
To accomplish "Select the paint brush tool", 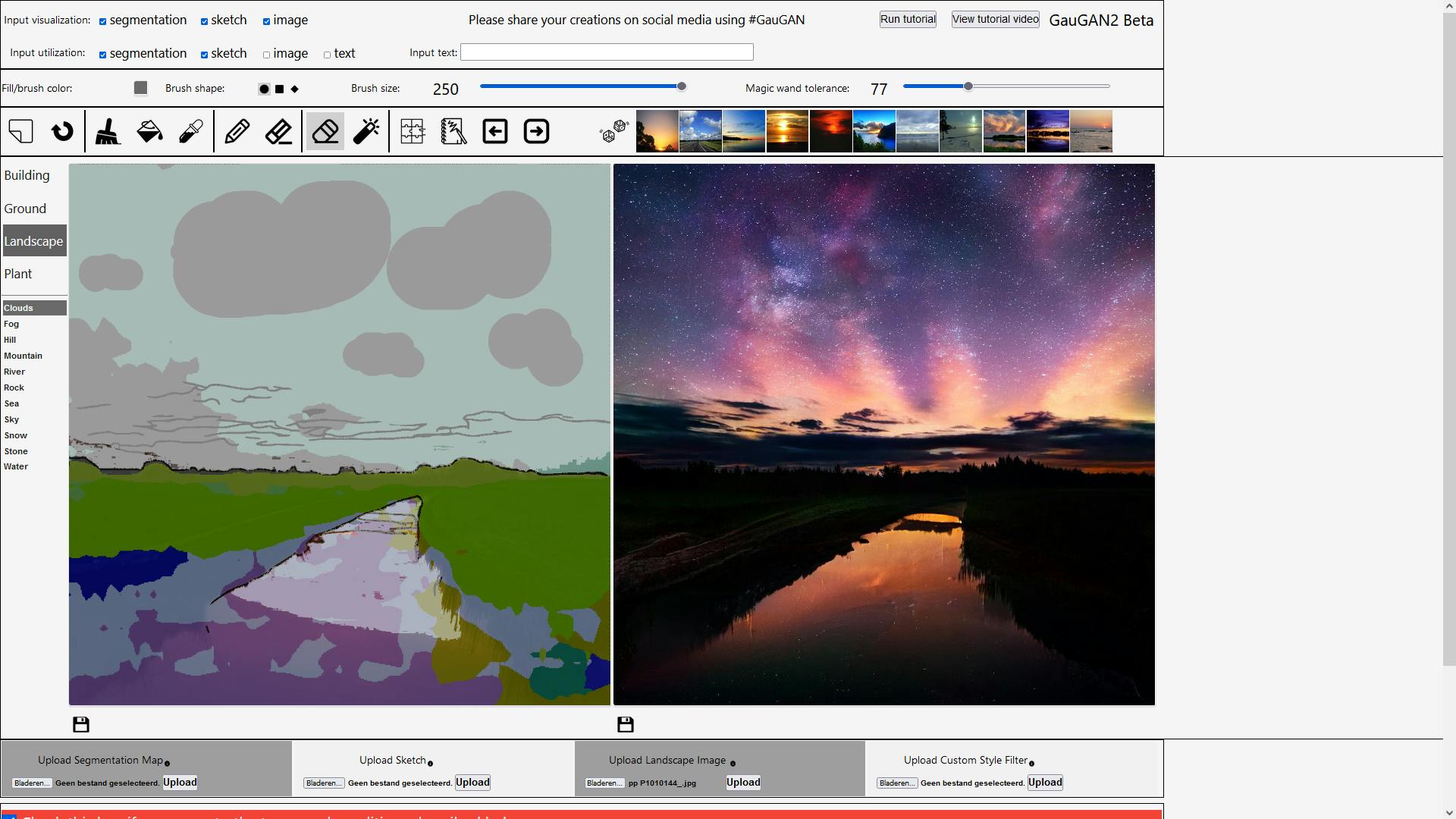I will [x=108, y=131].
